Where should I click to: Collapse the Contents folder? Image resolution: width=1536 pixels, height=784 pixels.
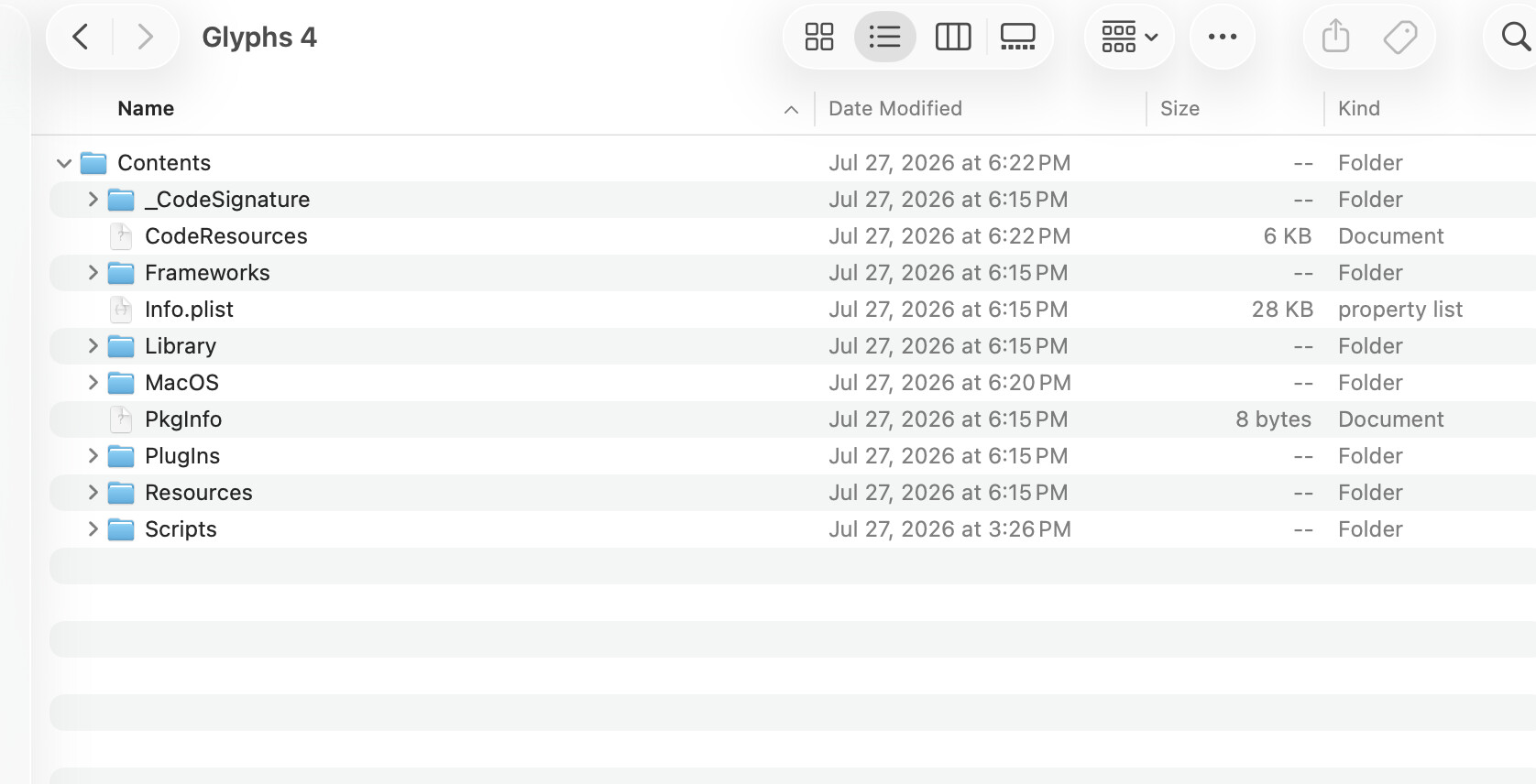tap(64, 163)
